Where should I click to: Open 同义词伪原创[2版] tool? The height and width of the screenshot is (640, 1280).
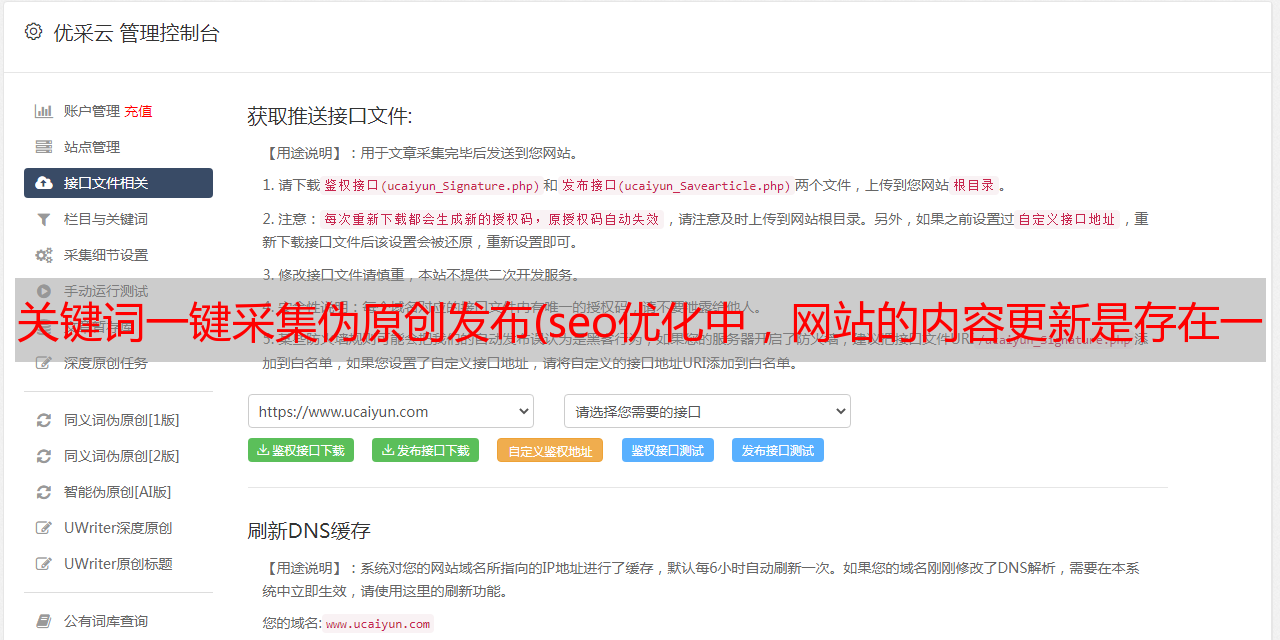coord(118,456)
